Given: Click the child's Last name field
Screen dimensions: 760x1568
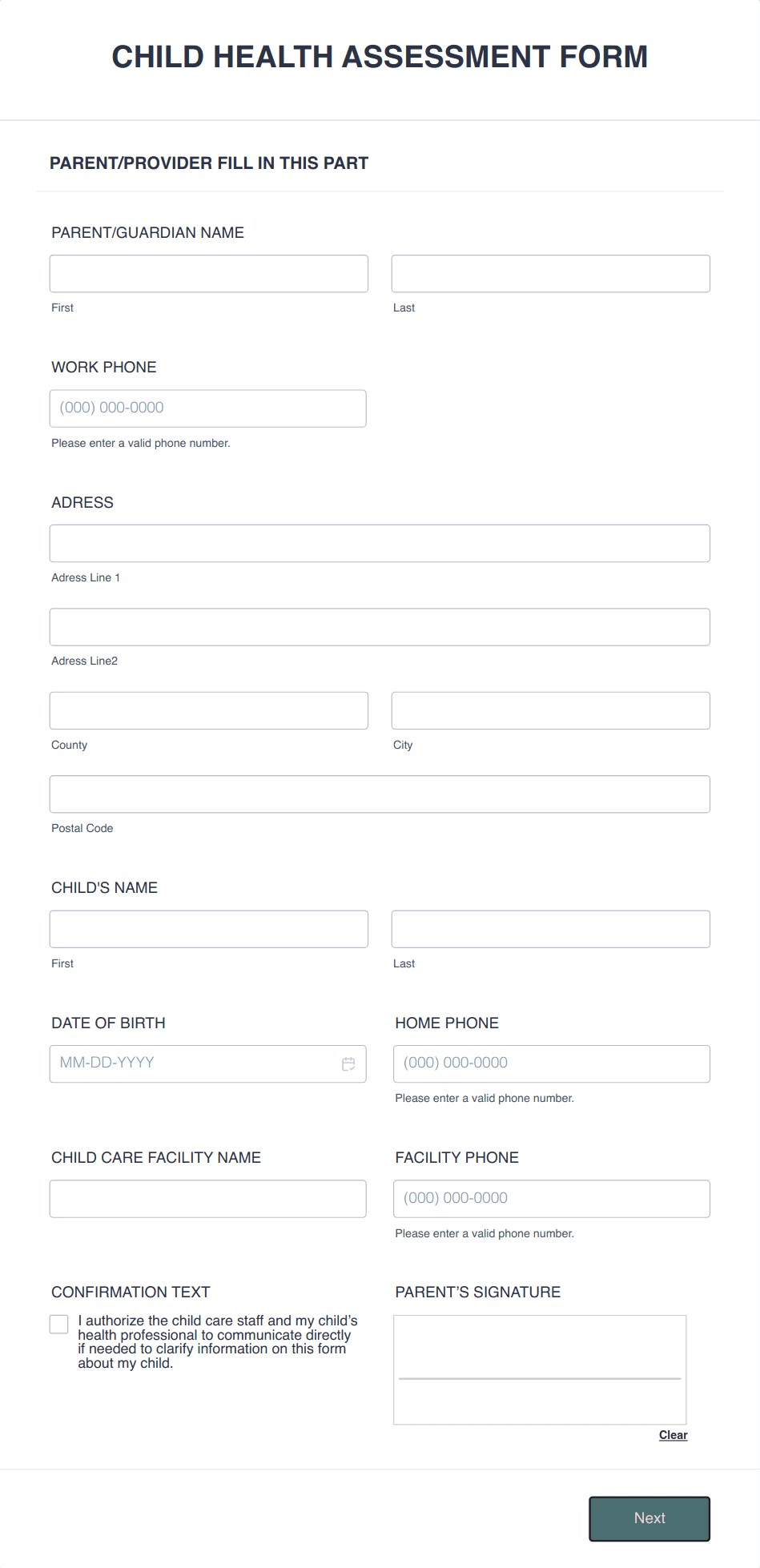Looking at the screenshot, I should [x=550, y=928].
